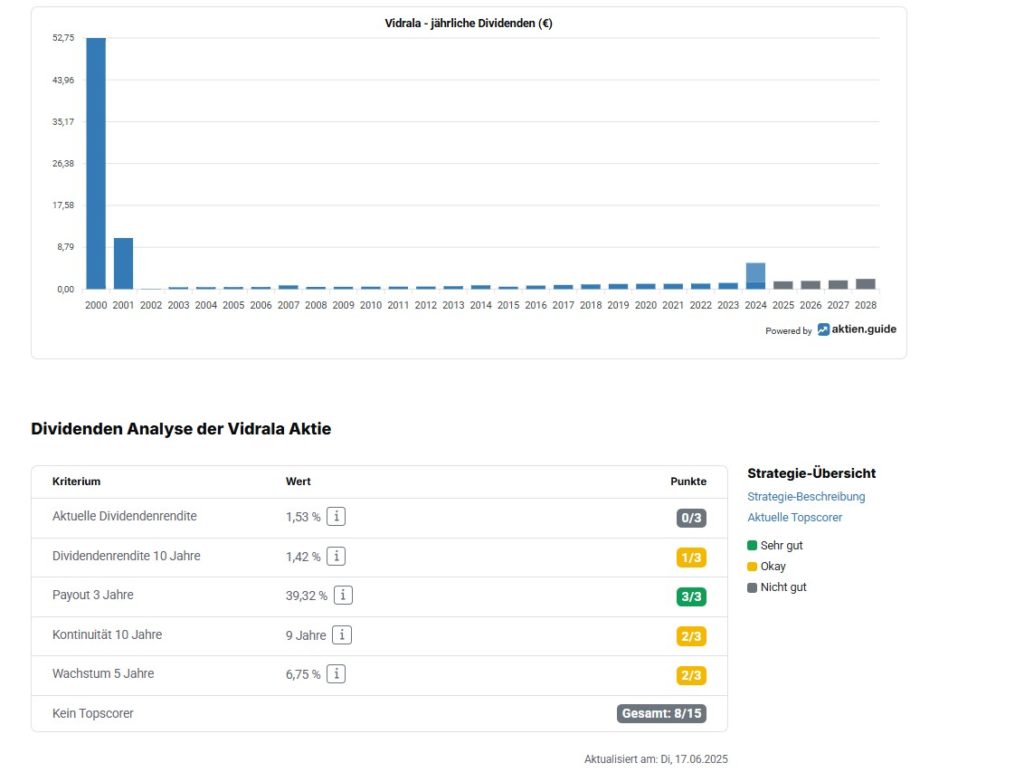The image size is (1024, 782).
Task: Click the 2024 x-axis year label
Action: coord(756,305)
